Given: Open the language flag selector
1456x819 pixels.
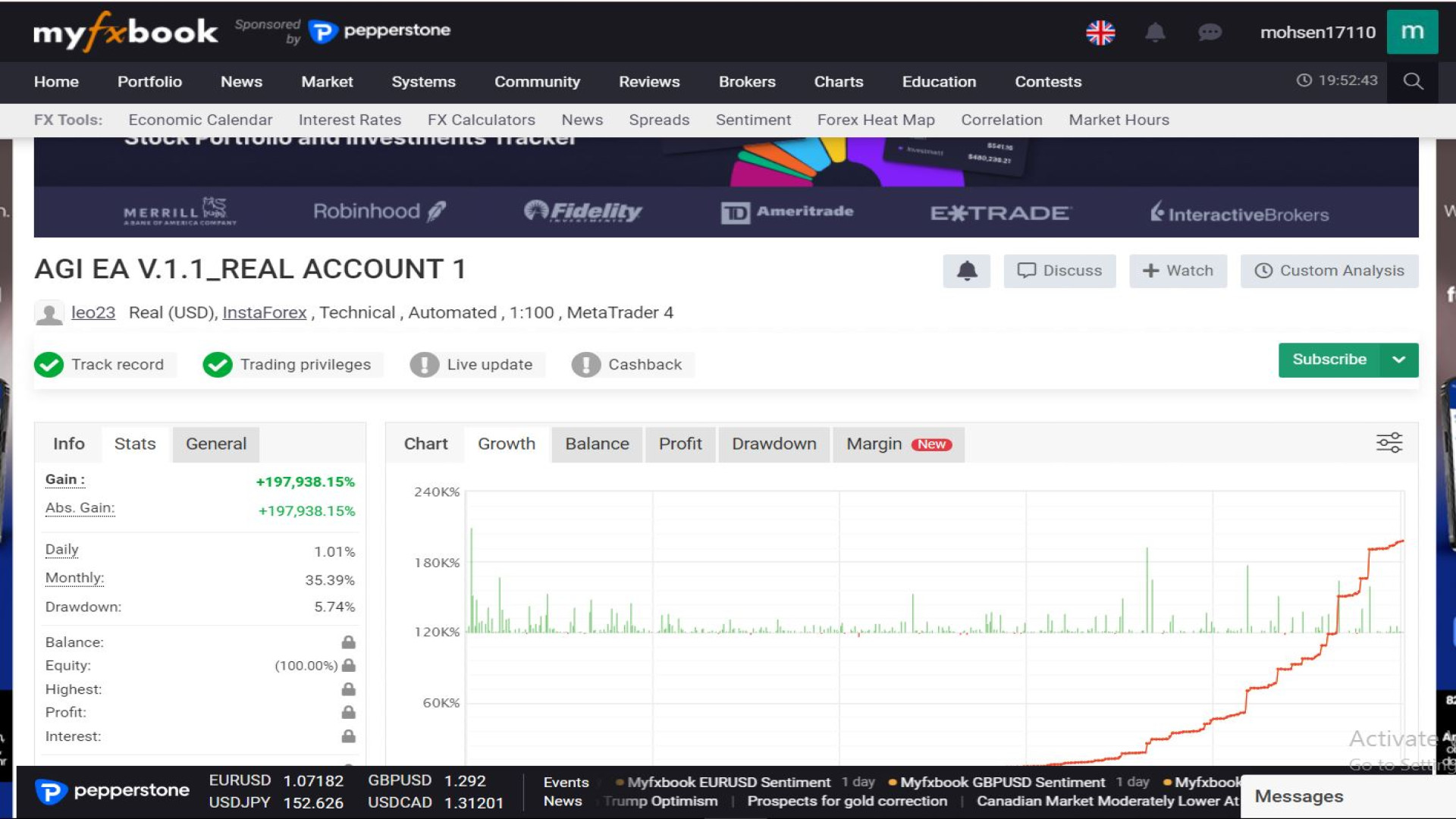Looking at the screenshot, I should [x=1100, y=33].
